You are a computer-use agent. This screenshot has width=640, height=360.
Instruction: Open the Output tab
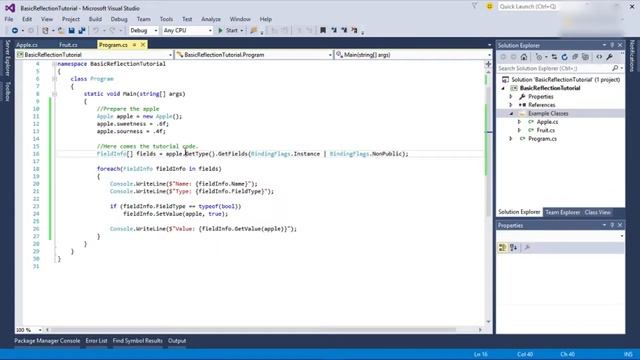point(177,341)
